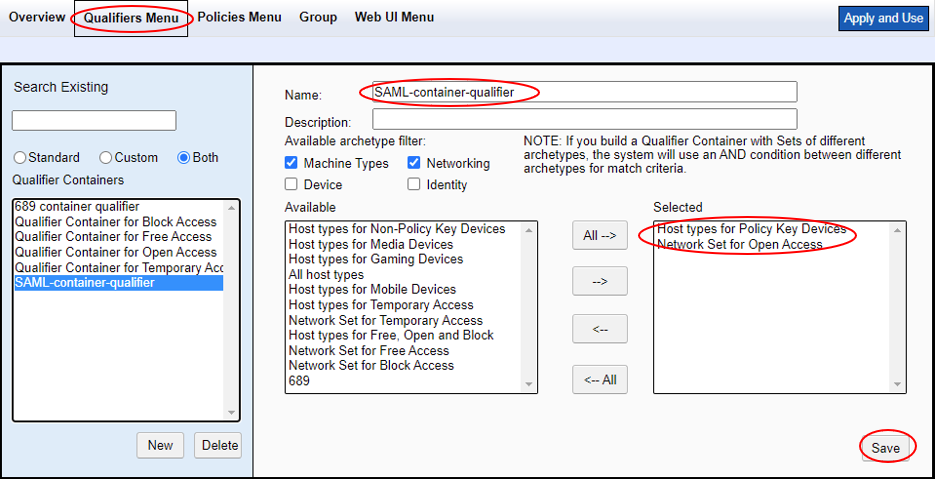Select the Standard radio button
Image resolution: width=936 pixels, height=479 pixels.
pos(20,158)
